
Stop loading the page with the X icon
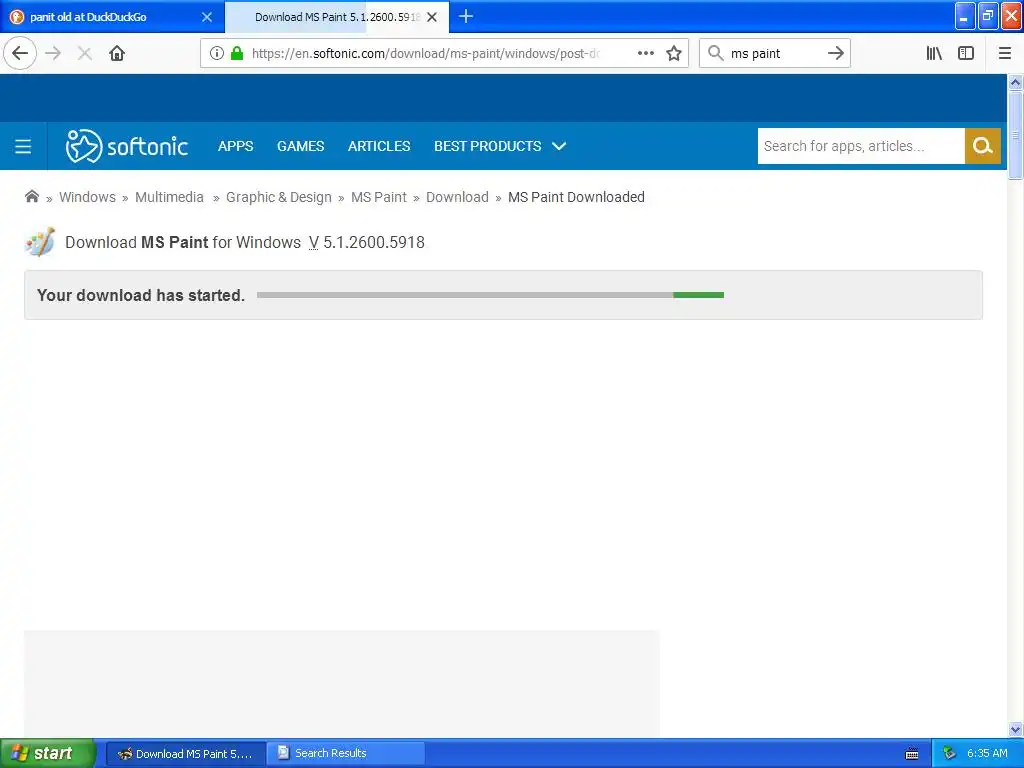click(x=84, y=53)
